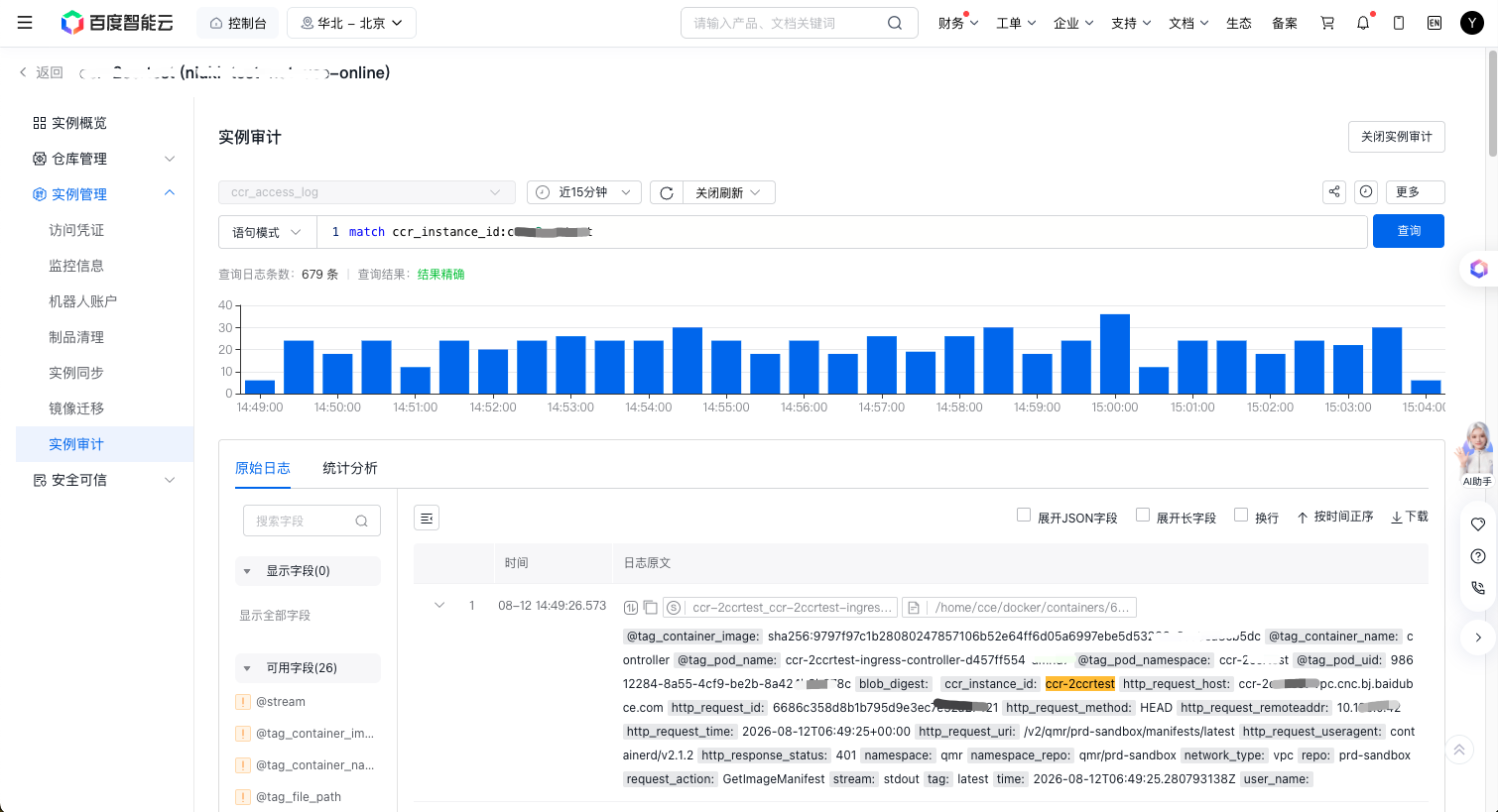Switch language with the EN icon
Screen dimensions: 1498x812
pyautogui.click(x=1435, y=23)
